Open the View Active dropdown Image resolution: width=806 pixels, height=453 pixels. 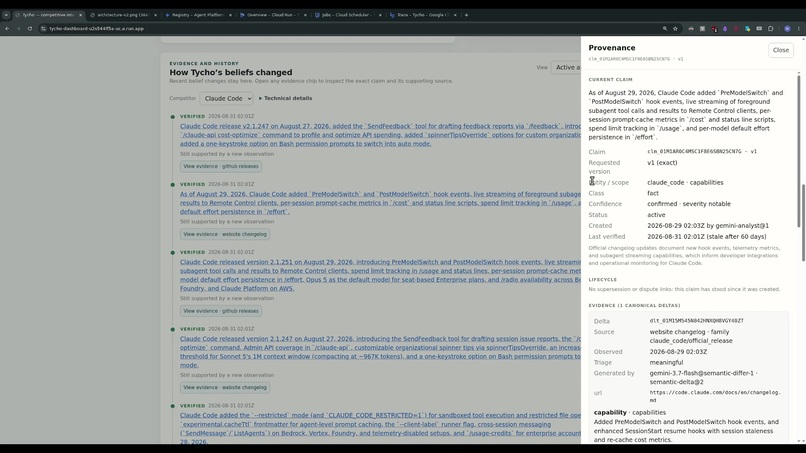[x=566, y=67]
